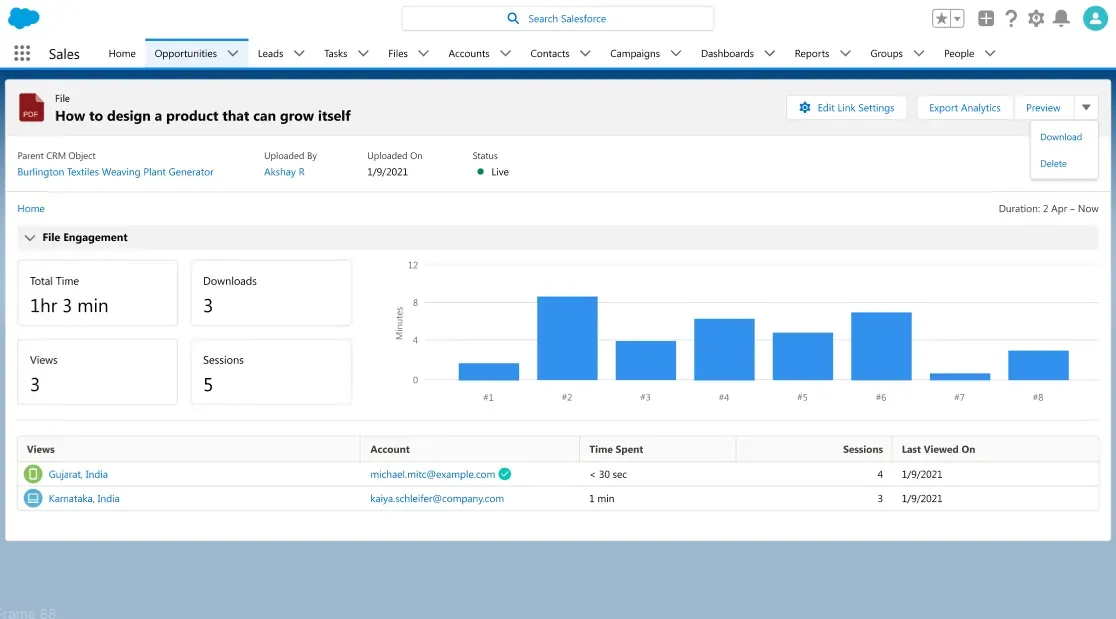Click the green Live status indicator
Image resolution: width=1116 pixels, height=619 pixels.
pos(483,171)
